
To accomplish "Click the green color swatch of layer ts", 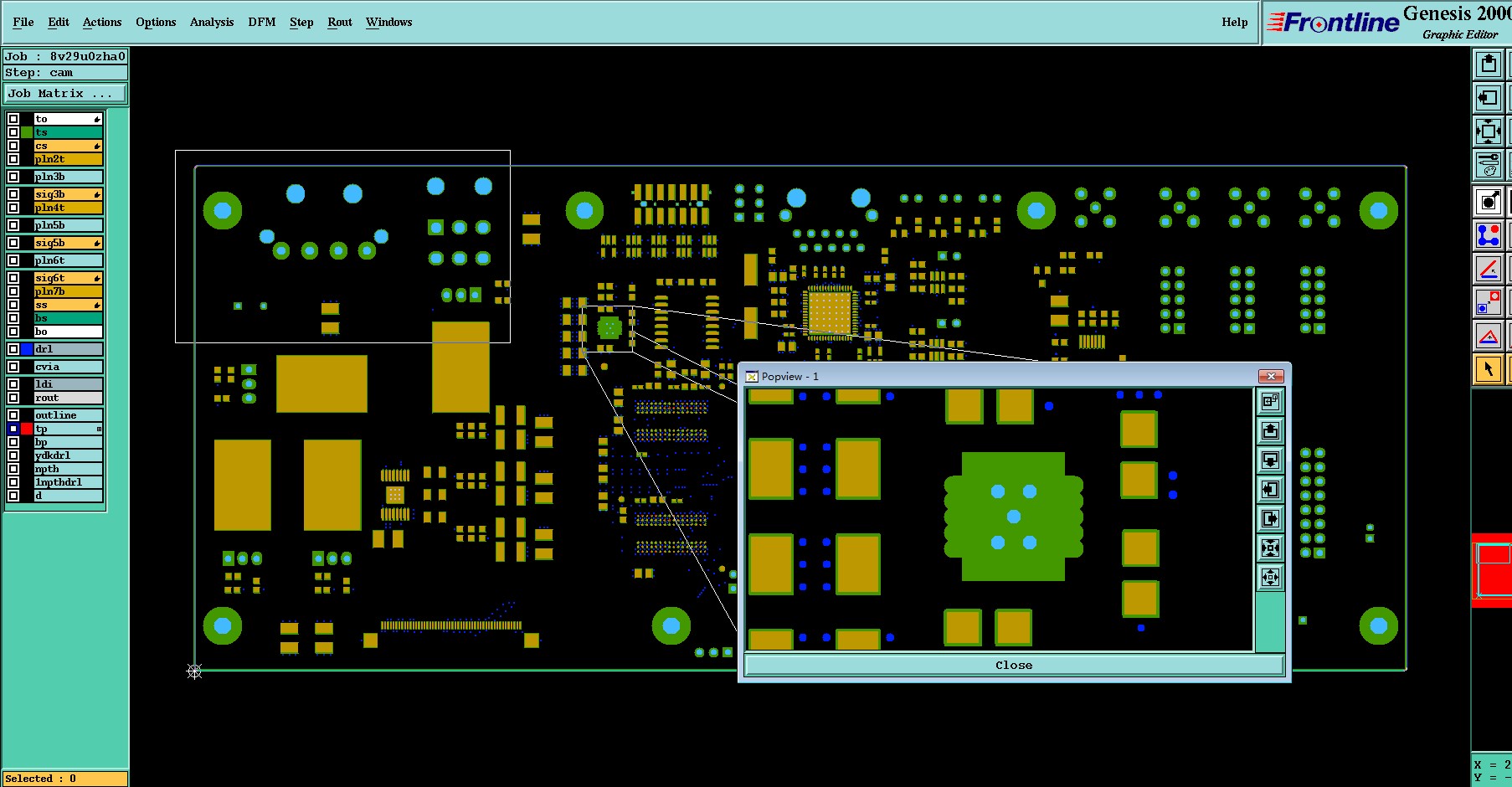I will click(27, 132).
